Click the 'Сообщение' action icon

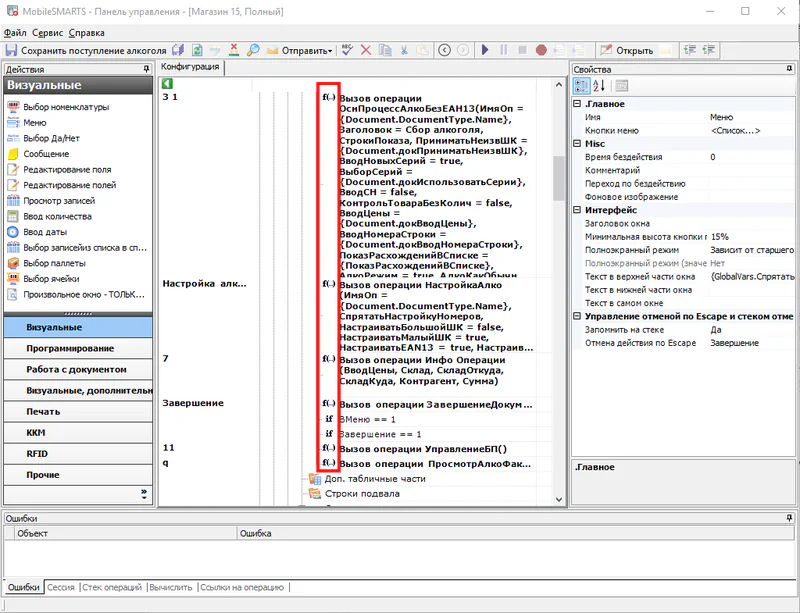(13, 154)
